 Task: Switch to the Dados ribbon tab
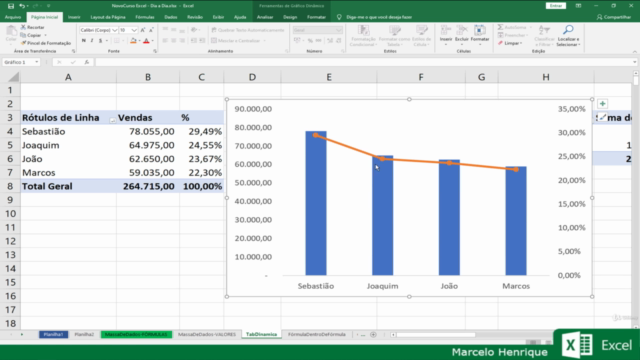pos(171,17)
